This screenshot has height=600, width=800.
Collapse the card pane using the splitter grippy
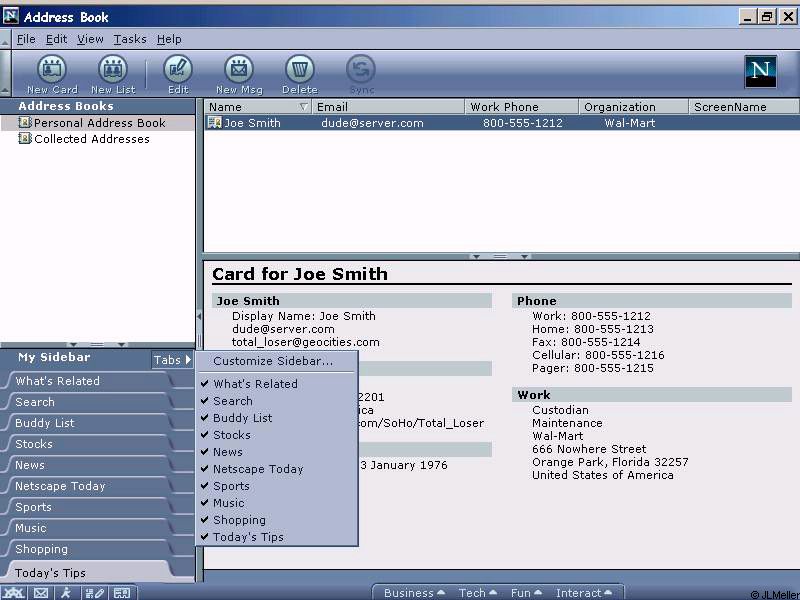coord(500,256)
